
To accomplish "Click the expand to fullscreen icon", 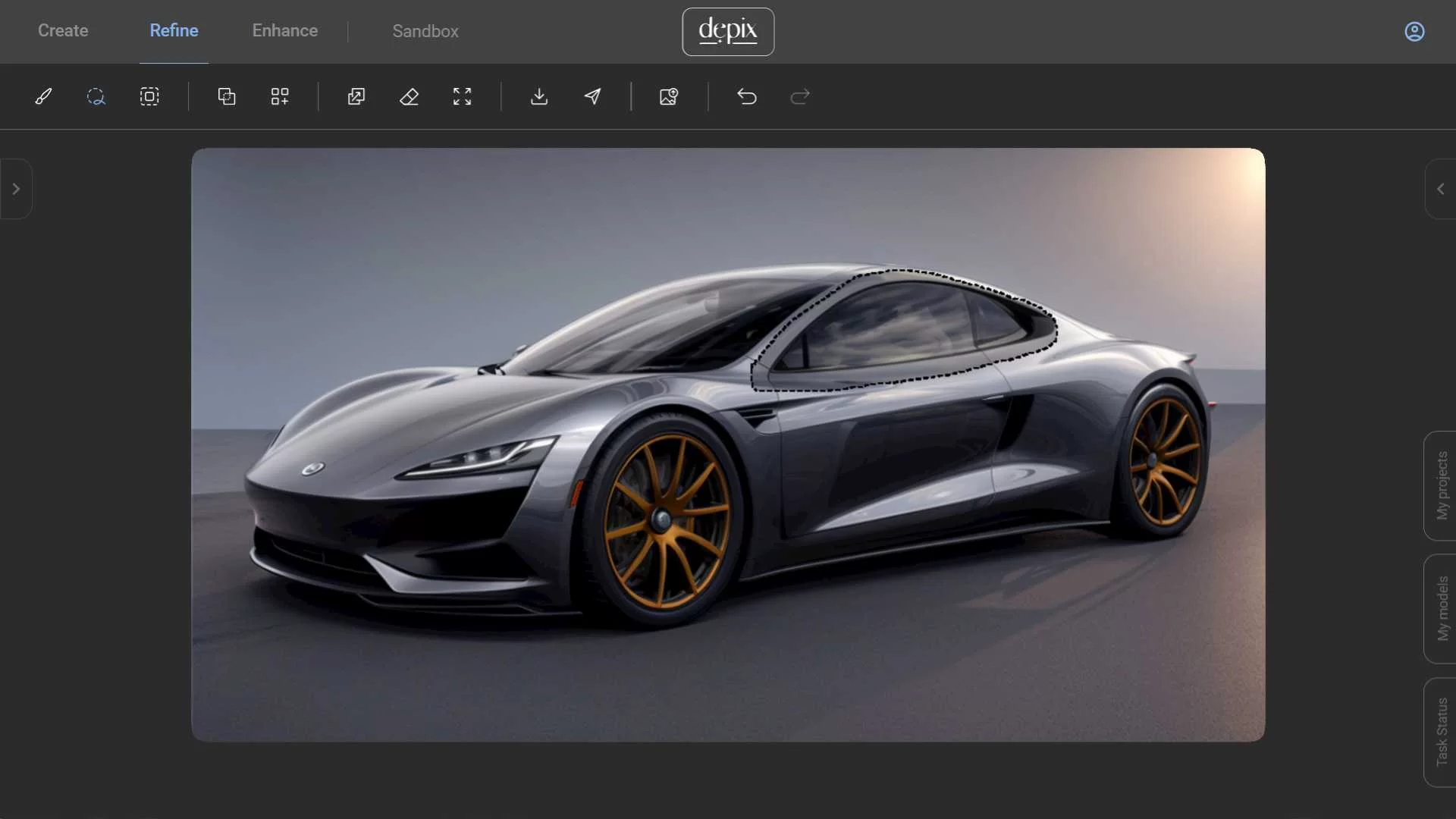I will [462, 96].
